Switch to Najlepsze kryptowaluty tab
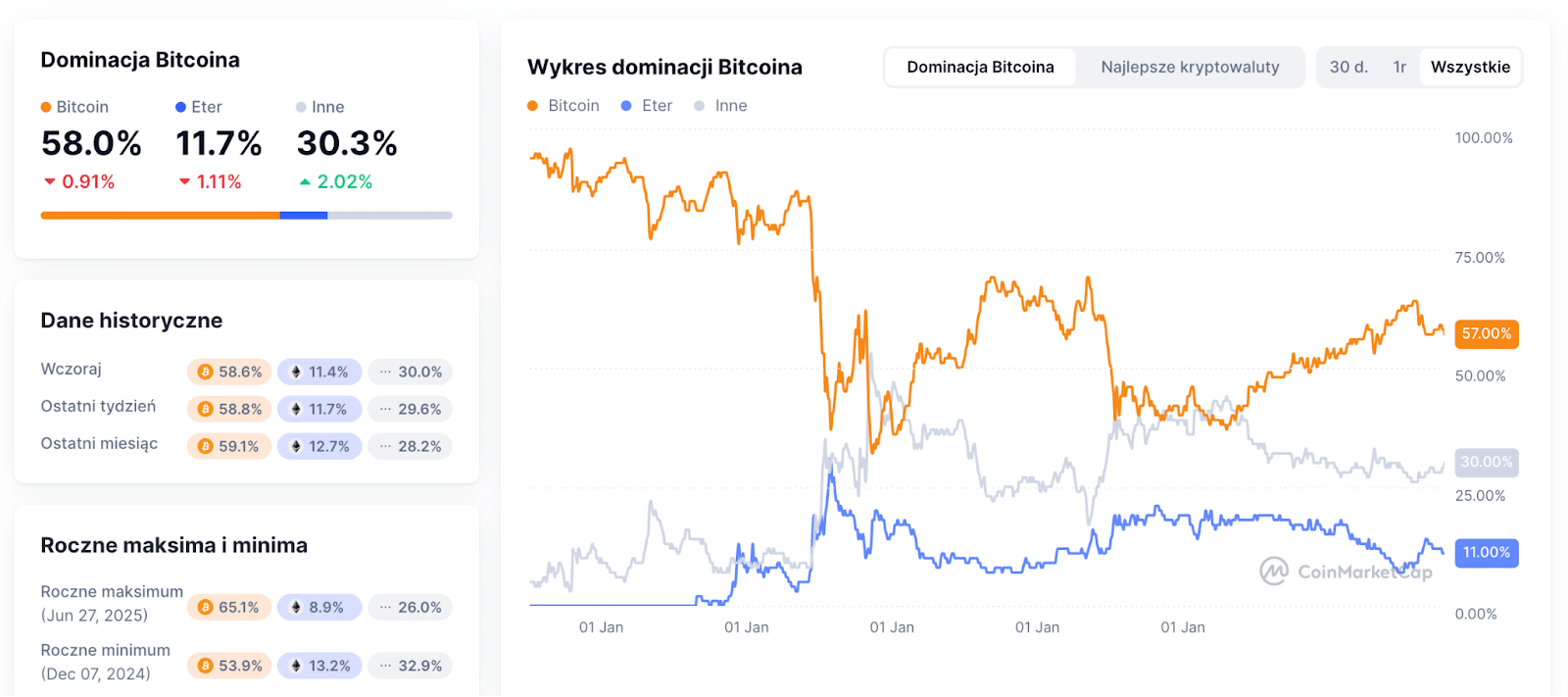 pyautogui.click(x=1190, y=68)
